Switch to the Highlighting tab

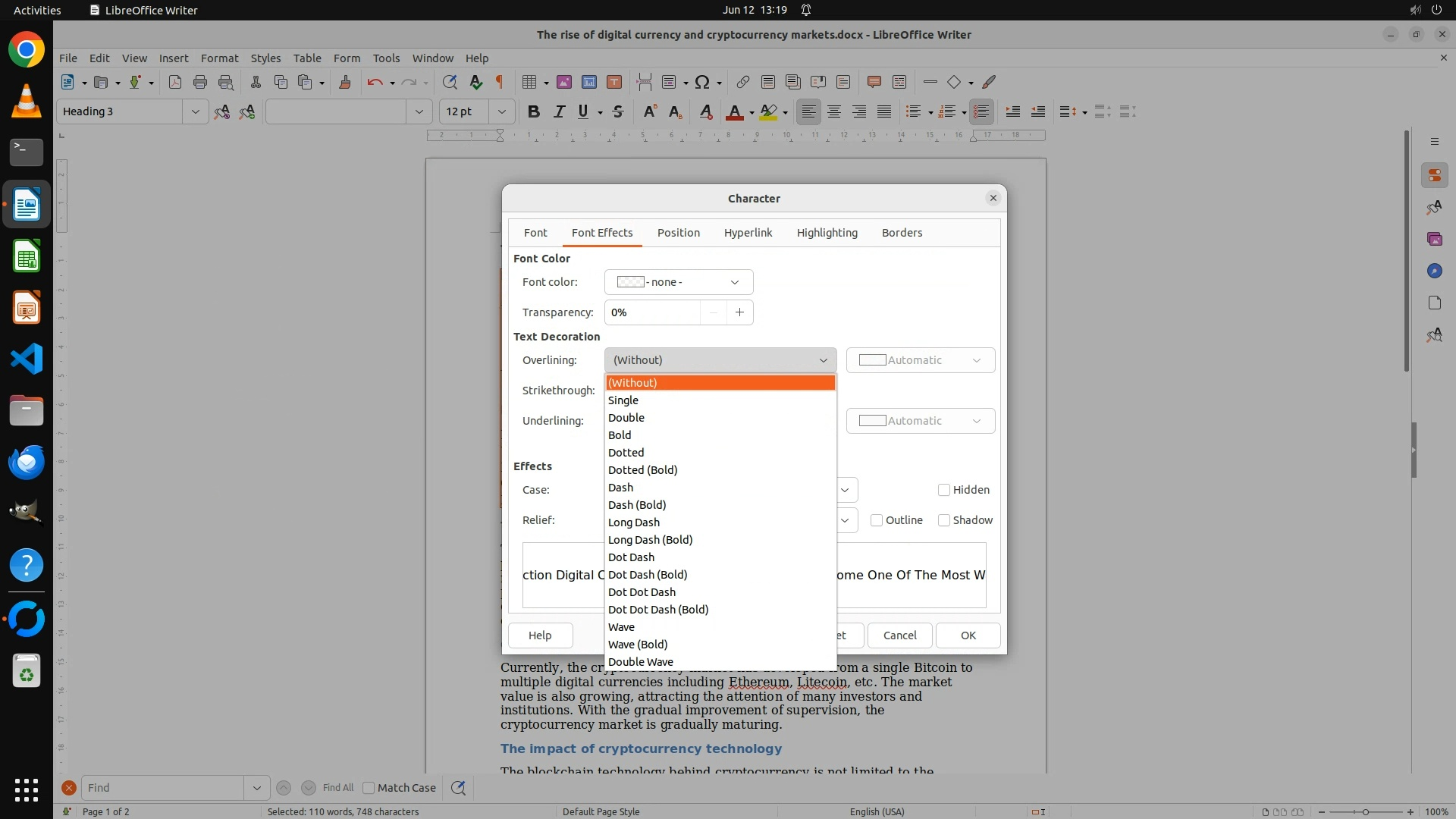827,233
